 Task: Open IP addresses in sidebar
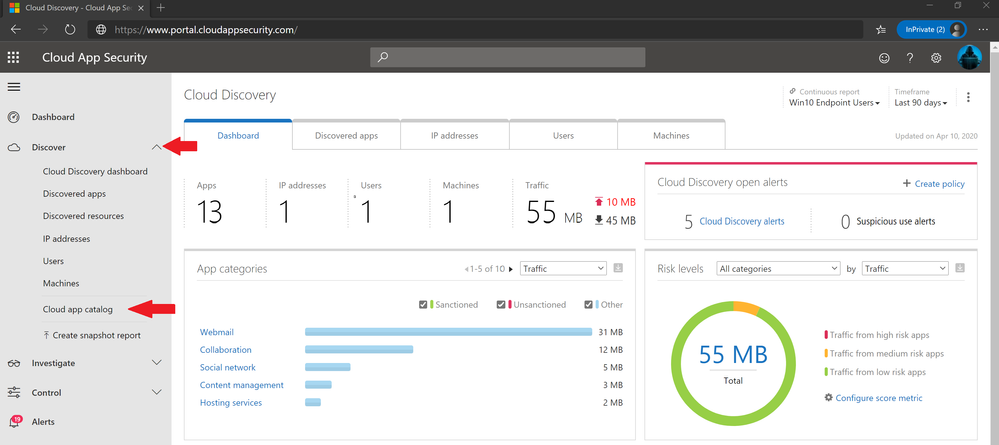pyautogui.click(x=66, y=239)
